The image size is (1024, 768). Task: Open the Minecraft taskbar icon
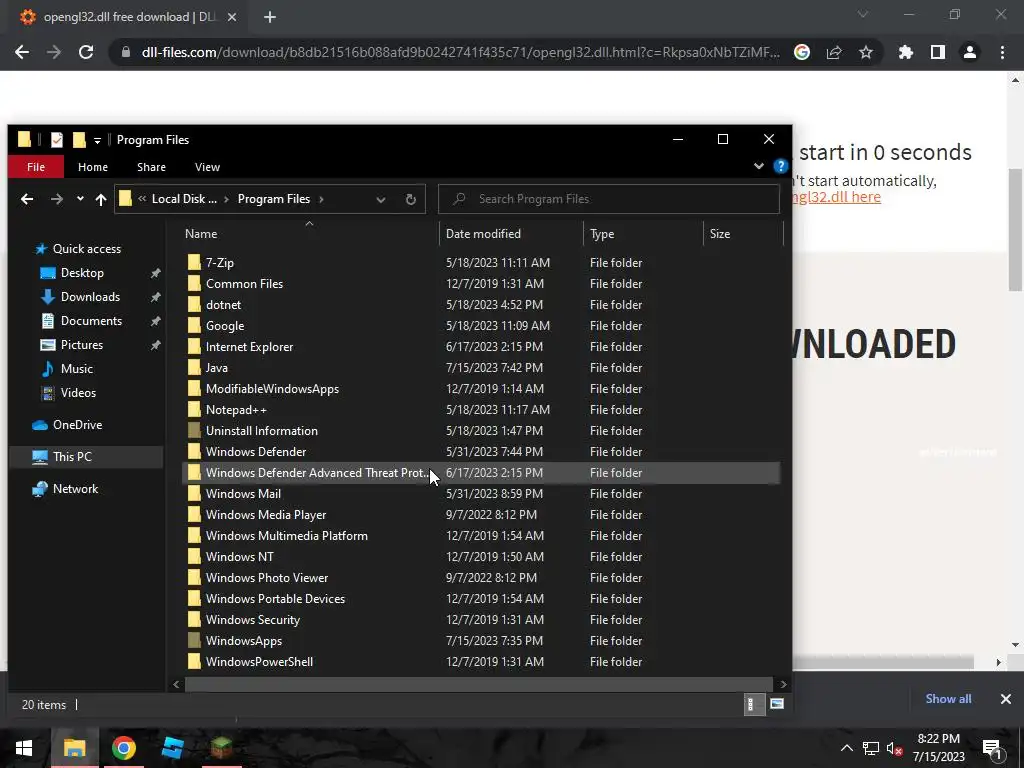pos(221,748)
